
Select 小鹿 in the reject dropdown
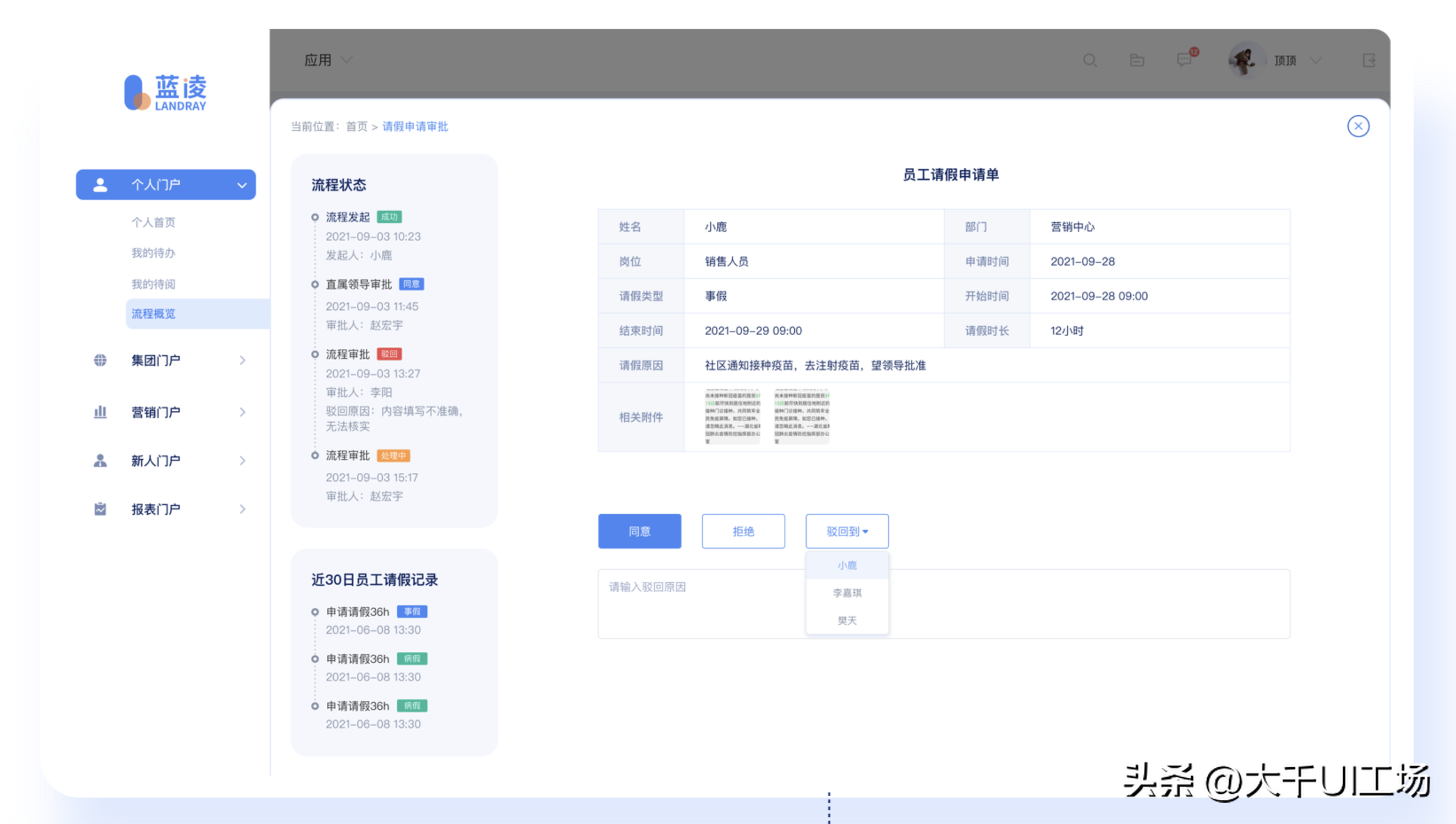pyautogui.click(x=846, y=565)
